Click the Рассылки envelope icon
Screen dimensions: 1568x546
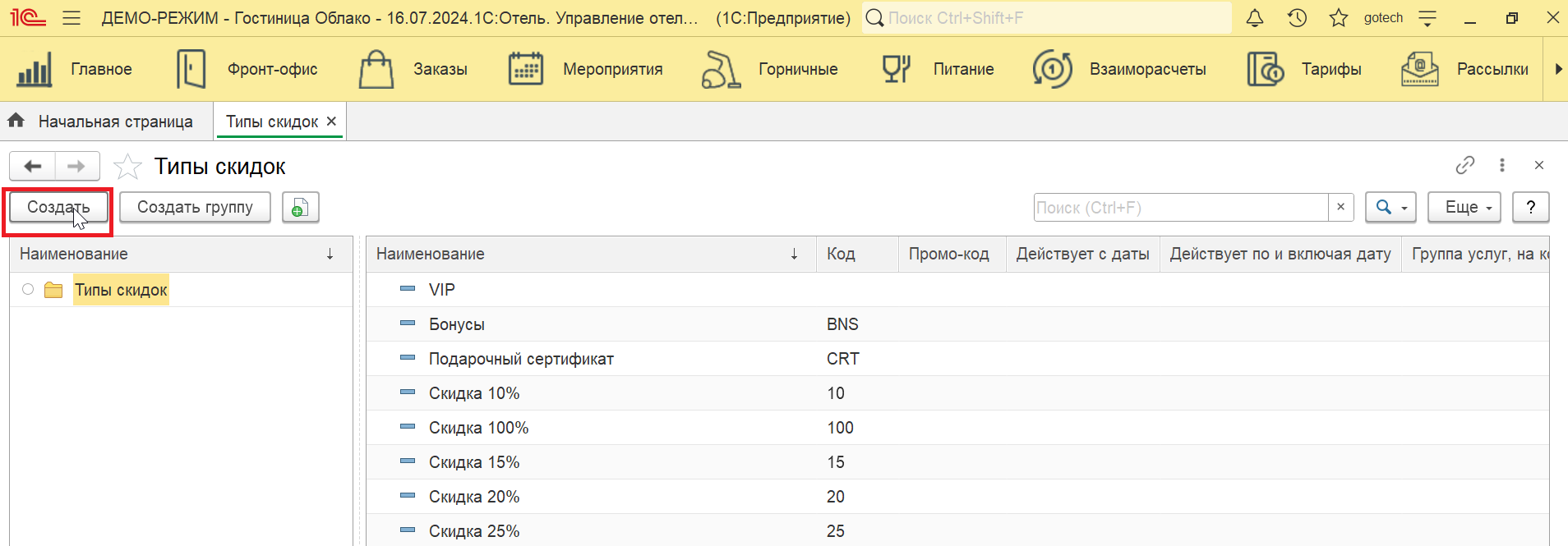[x=1419, y=69]
